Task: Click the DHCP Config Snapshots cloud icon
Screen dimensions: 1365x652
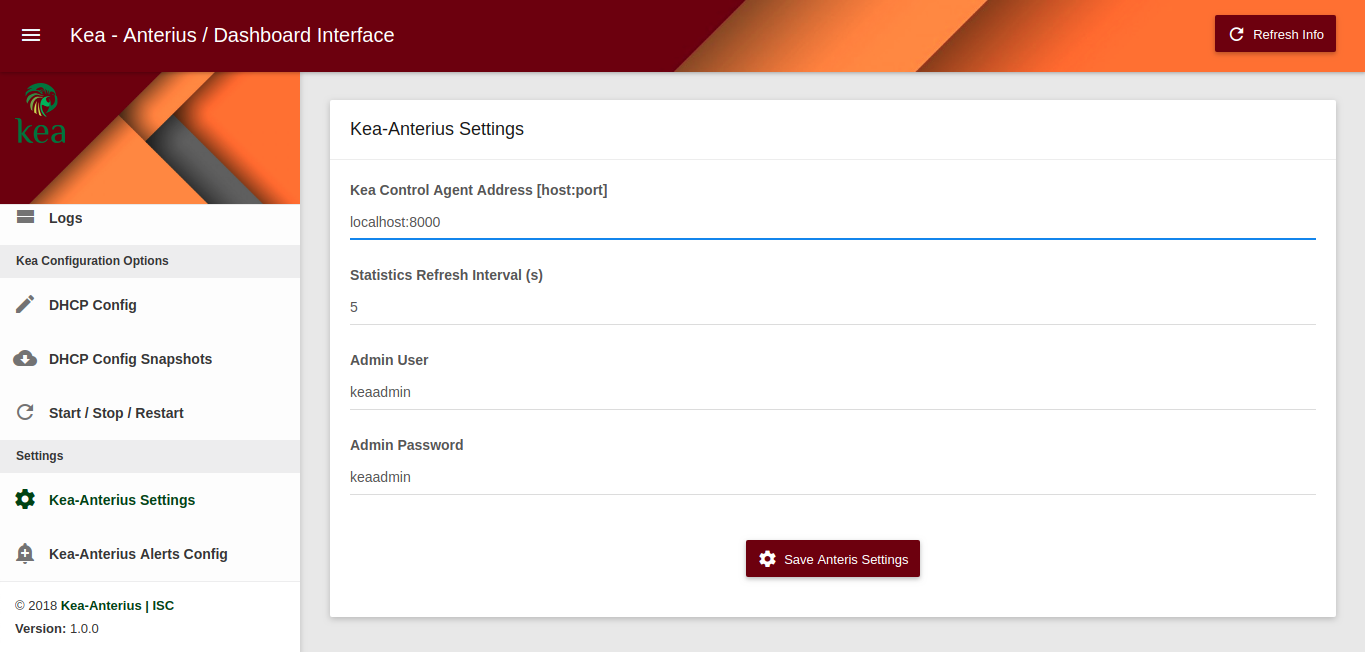Action: (26, 359)
